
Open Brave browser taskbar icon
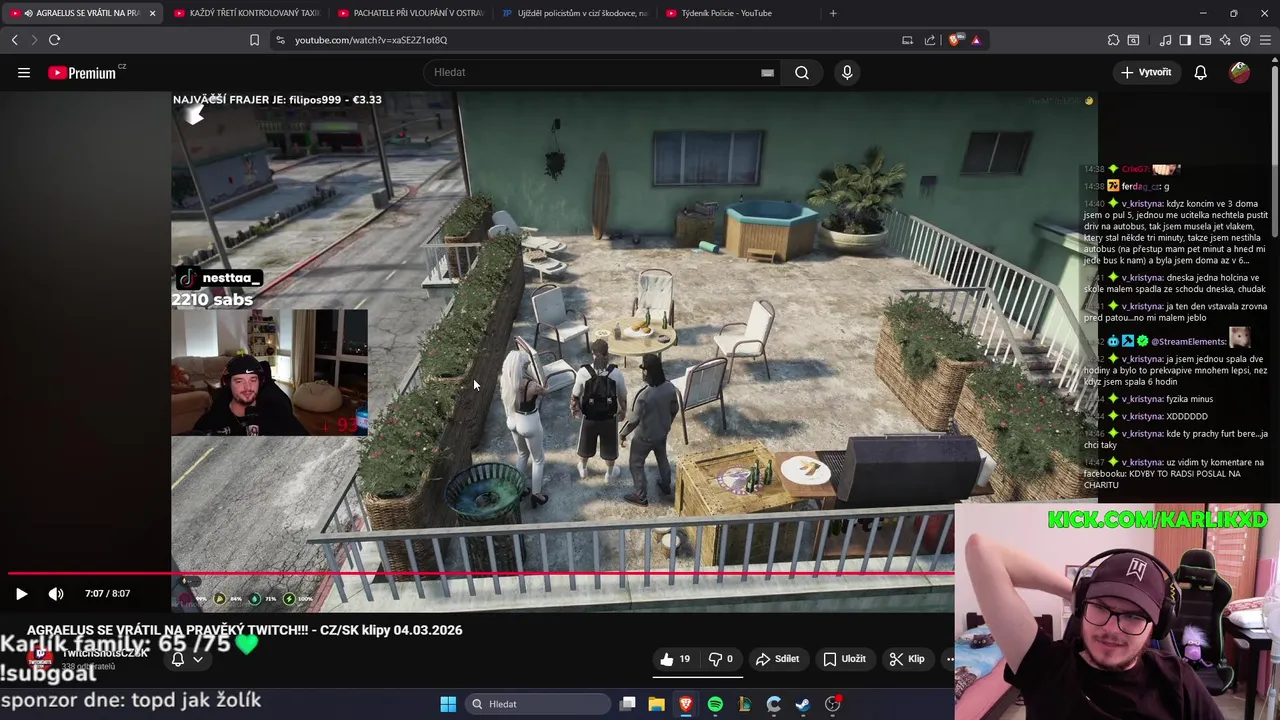tap(685, 704)
